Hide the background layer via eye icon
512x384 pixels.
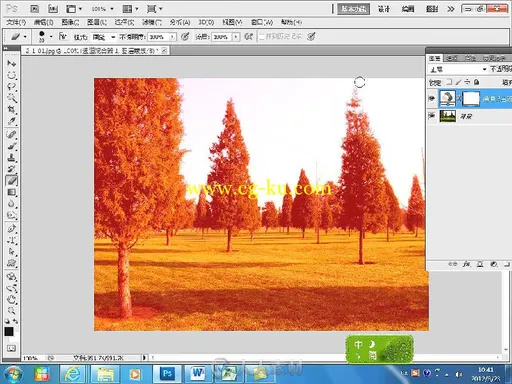(432, 116)
